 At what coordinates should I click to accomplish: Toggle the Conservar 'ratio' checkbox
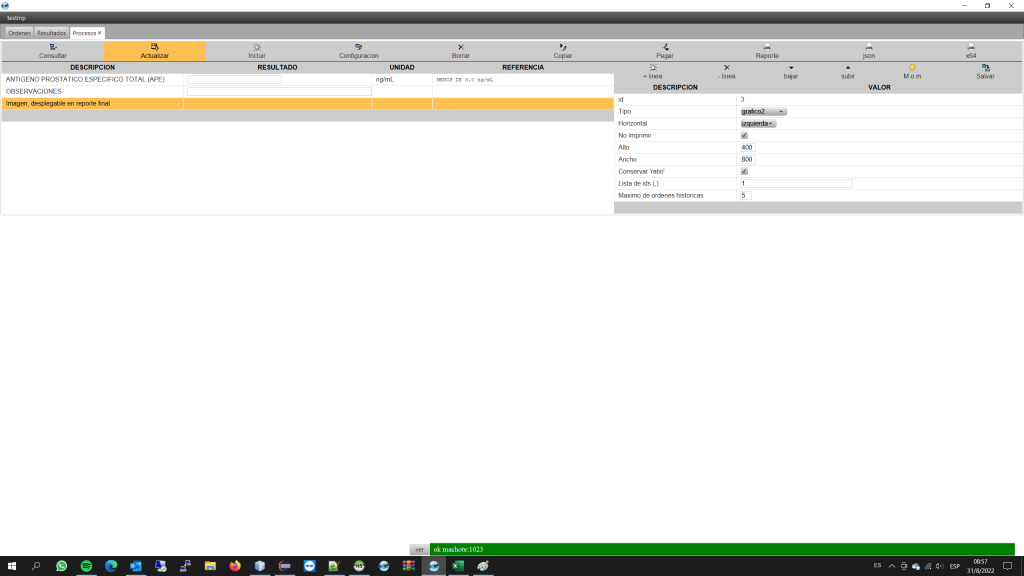(x=744, y=171)
